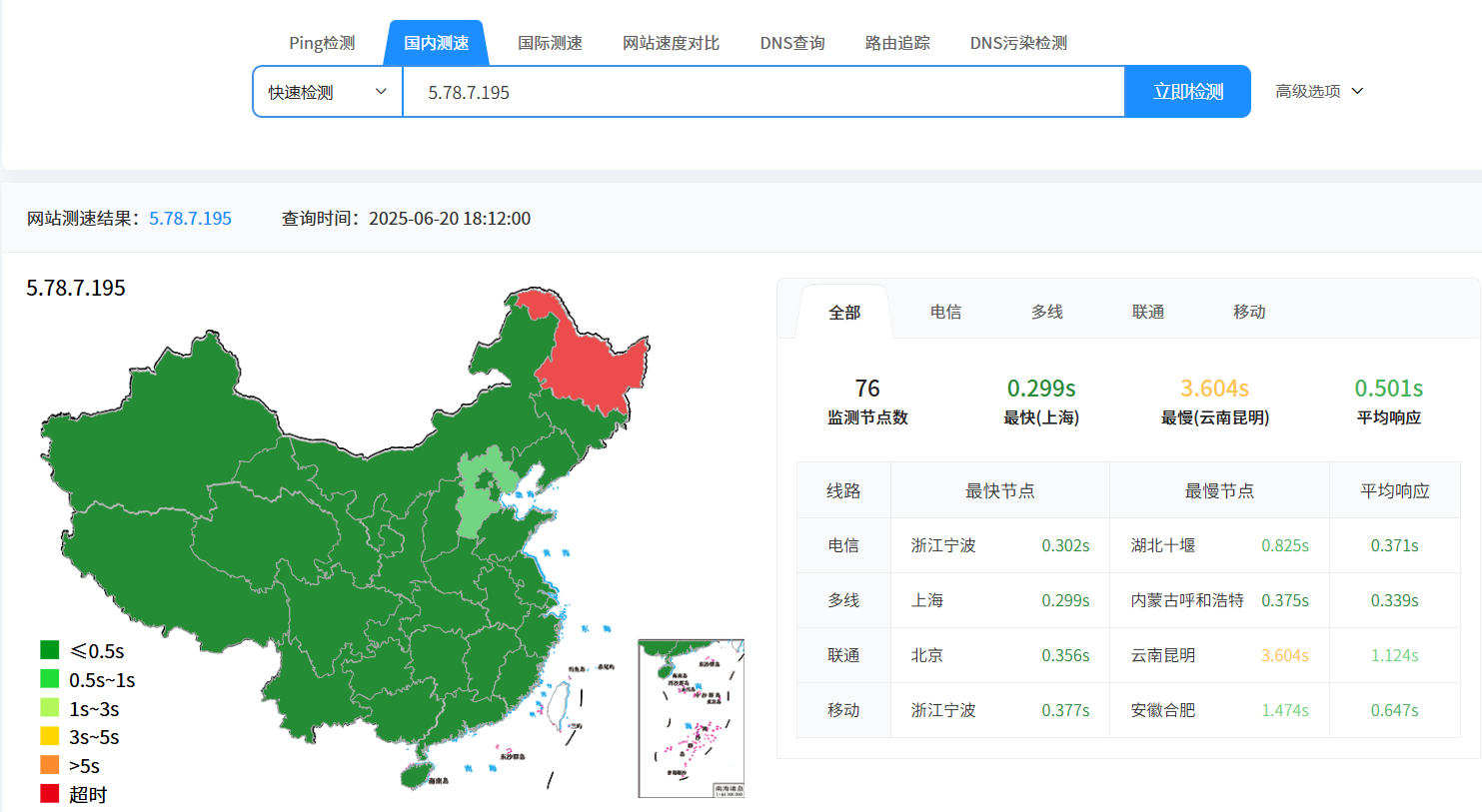Click the 3s~5s legend swatch
1482x812 pixels.
[x=50, y=736]
